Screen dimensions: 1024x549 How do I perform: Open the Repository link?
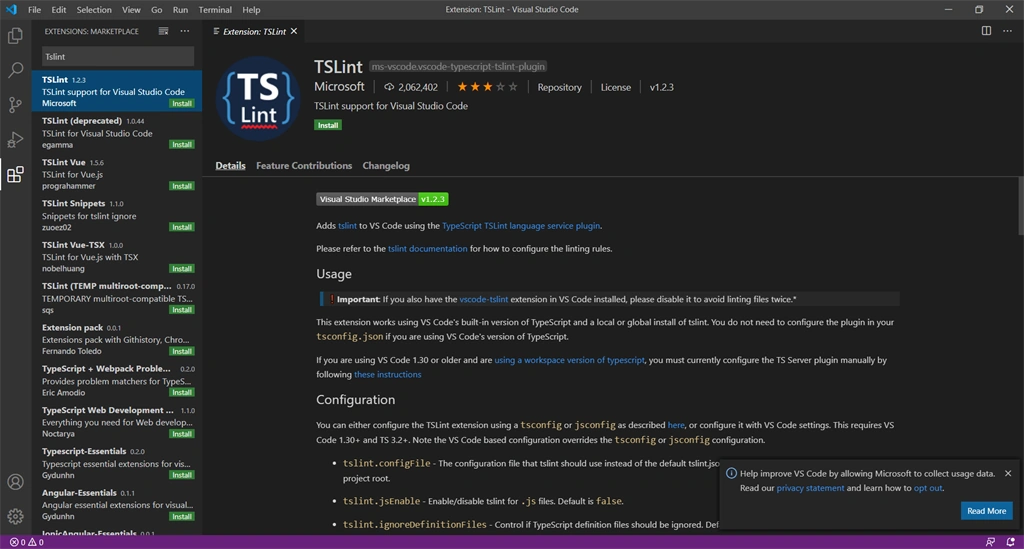(559, 87)
